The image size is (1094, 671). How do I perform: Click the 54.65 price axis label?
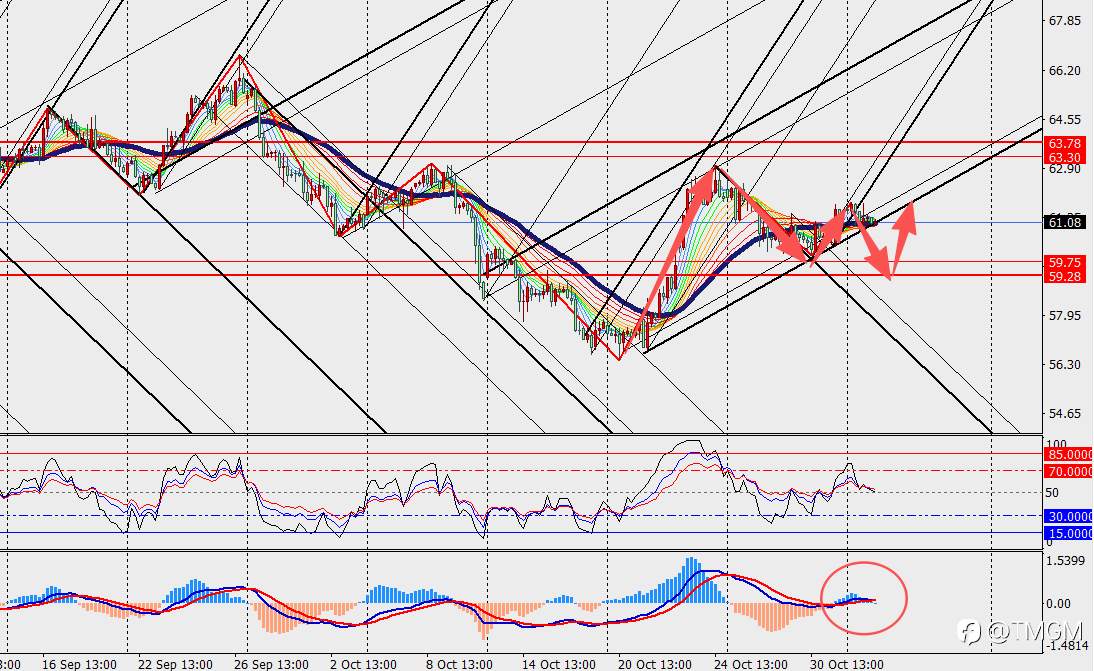pos(1065,414)
